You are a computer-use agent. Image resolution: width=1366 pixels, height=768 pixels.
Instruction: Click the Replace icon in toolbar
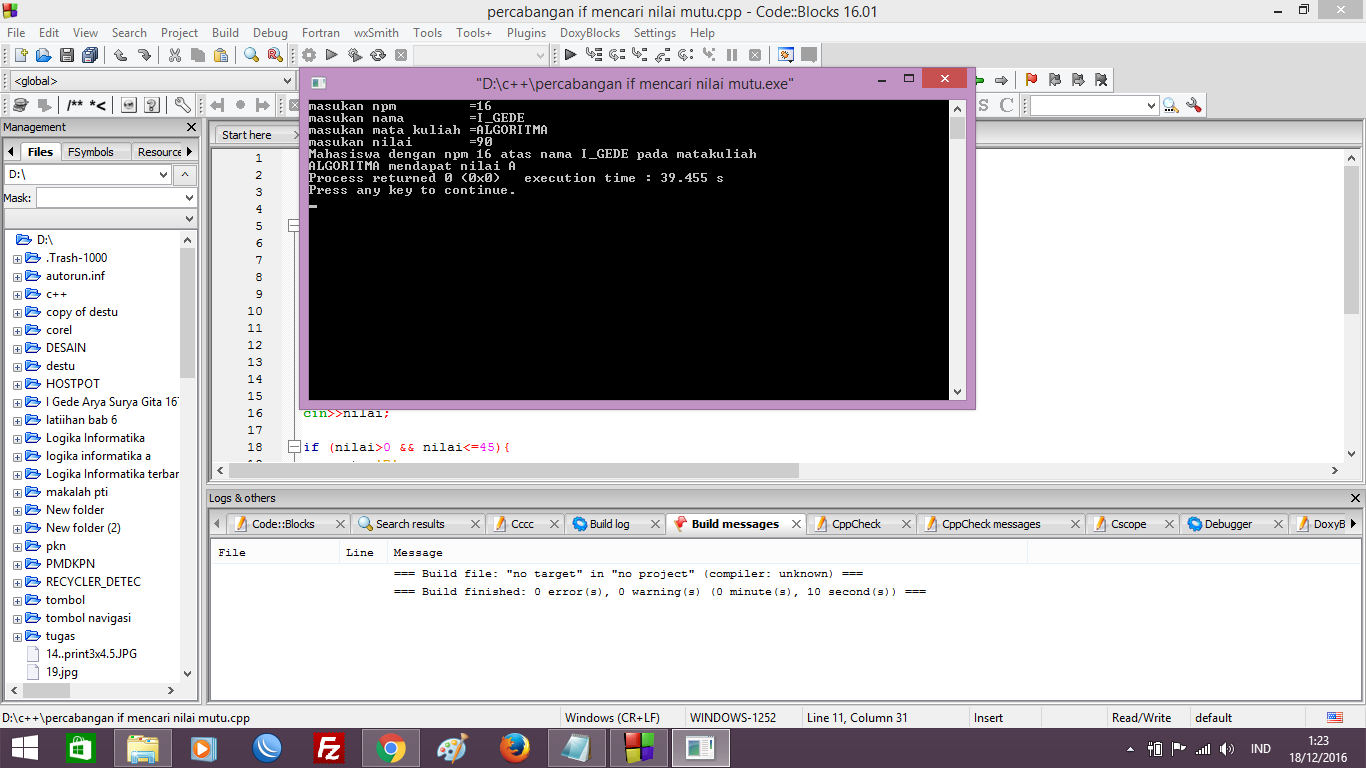tap(275, 55)
